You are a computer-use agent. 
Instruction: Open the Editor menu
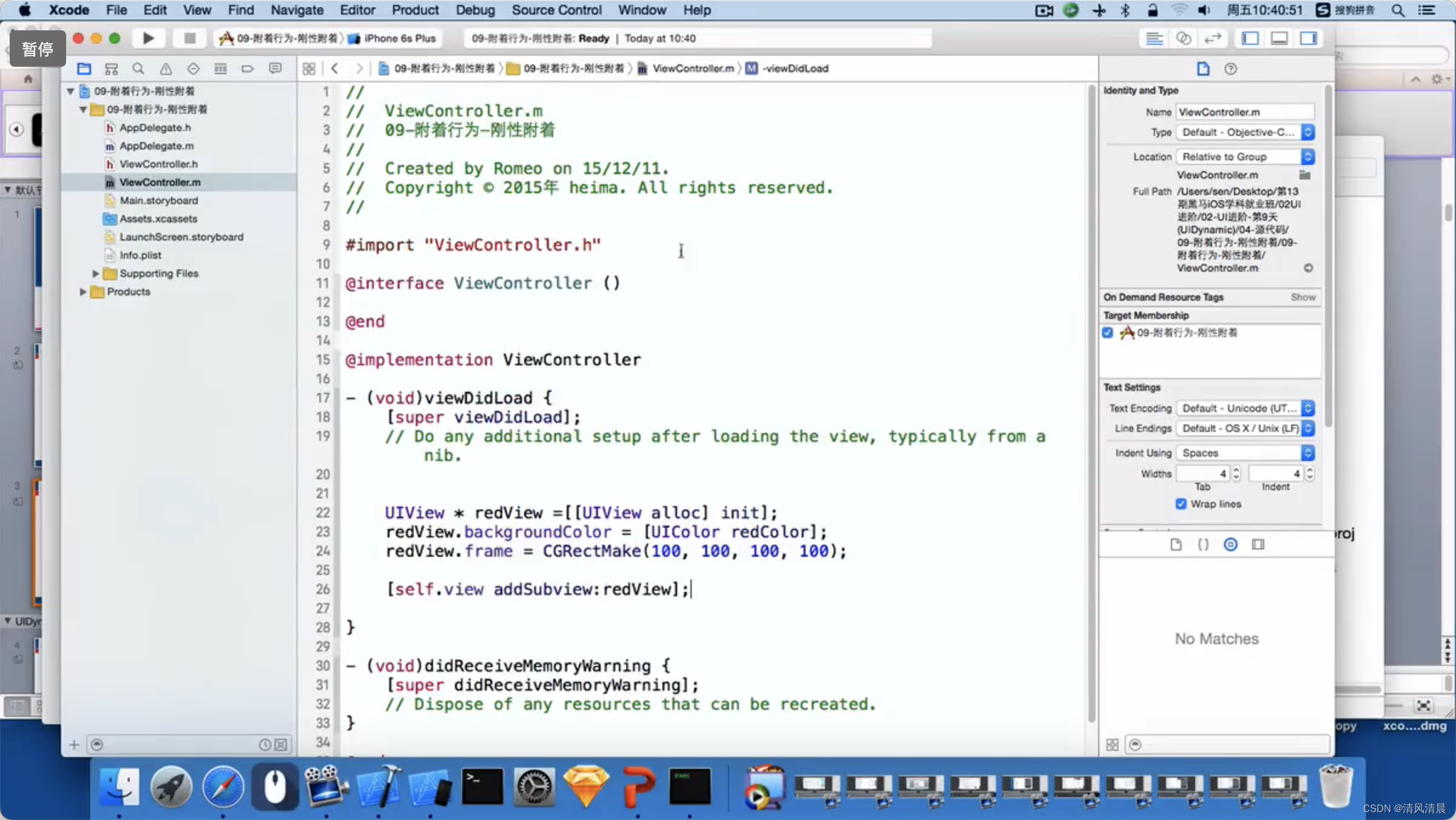(357, 10)
